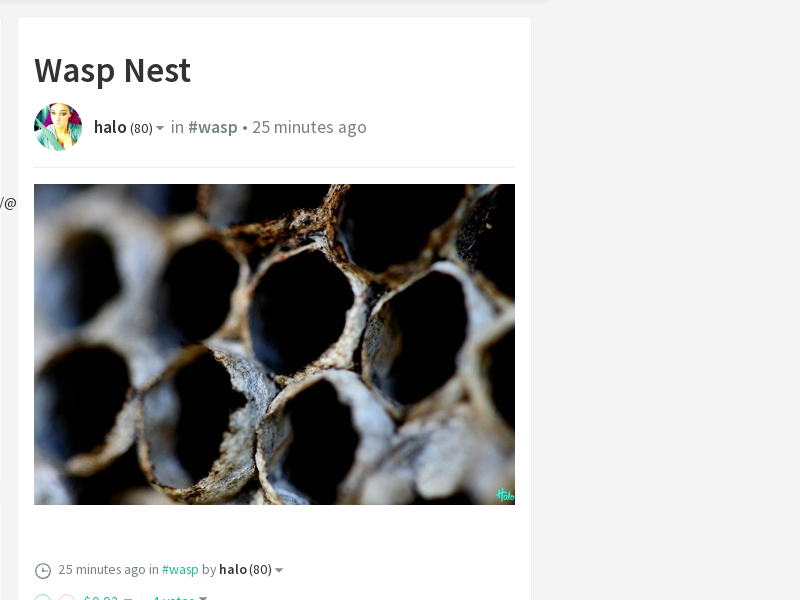
Task: Click the footer '25 minutes ago' timestamp
Action: [102, 569]
